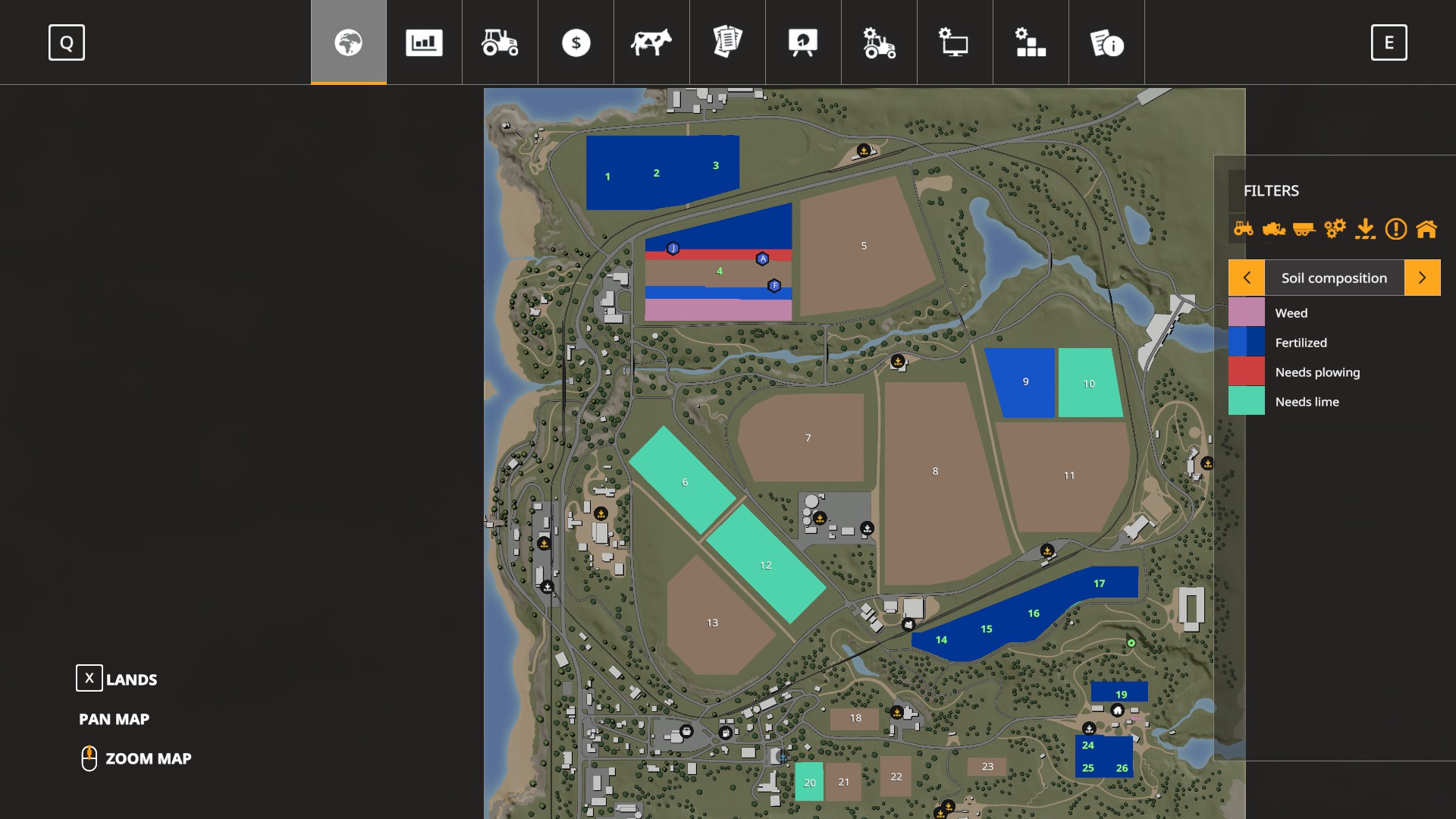This screenshot has height=819, width=1456.
Task: Open the Vehicles tractor overview tab
Action: pyautogui.click(x=500, y=42)
